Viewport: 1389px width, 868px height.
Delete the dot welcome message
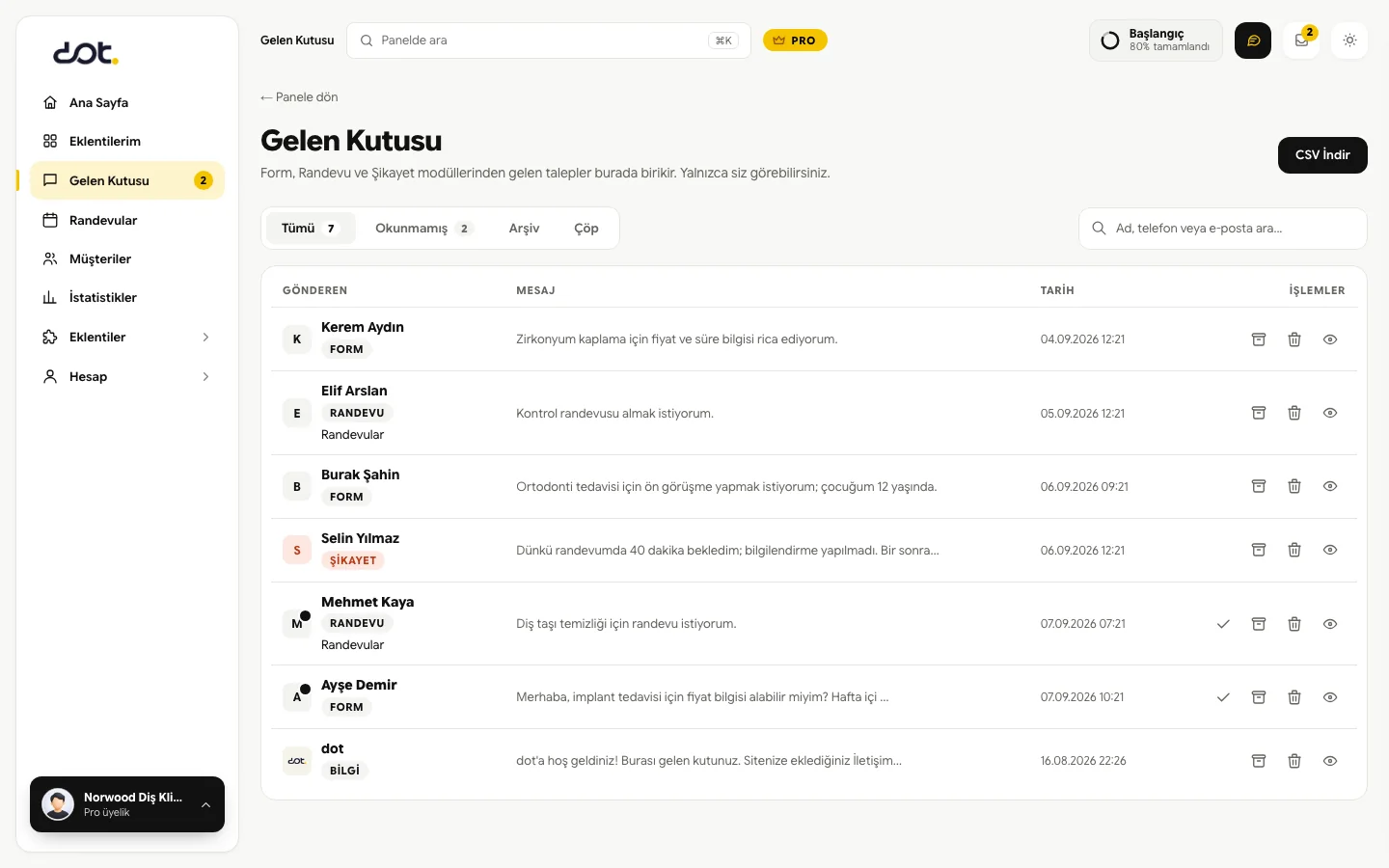pos(1294,761)
